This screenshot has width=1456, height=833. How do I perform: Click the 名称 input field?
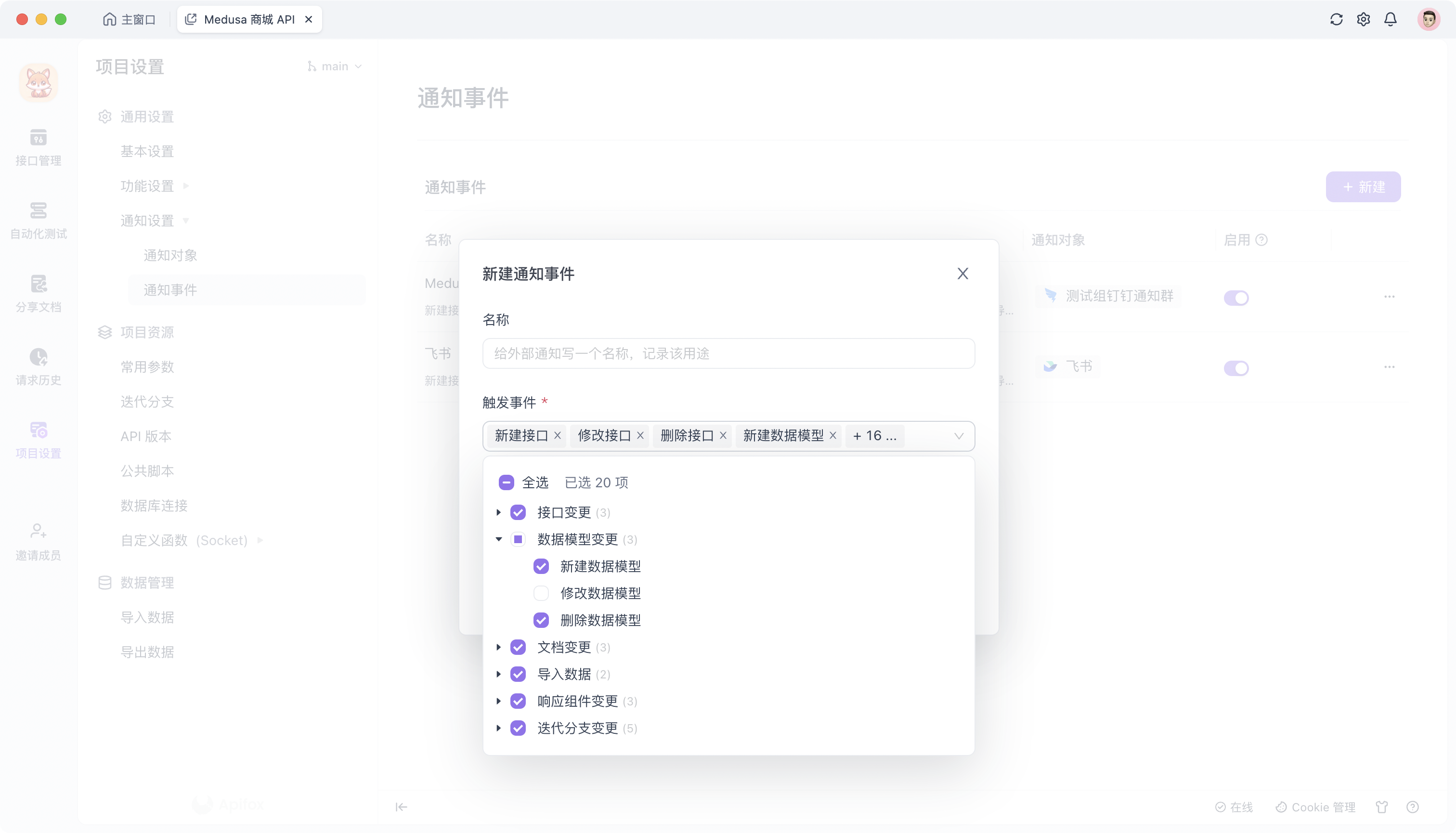pyautogui.click(x=728, y=353)
